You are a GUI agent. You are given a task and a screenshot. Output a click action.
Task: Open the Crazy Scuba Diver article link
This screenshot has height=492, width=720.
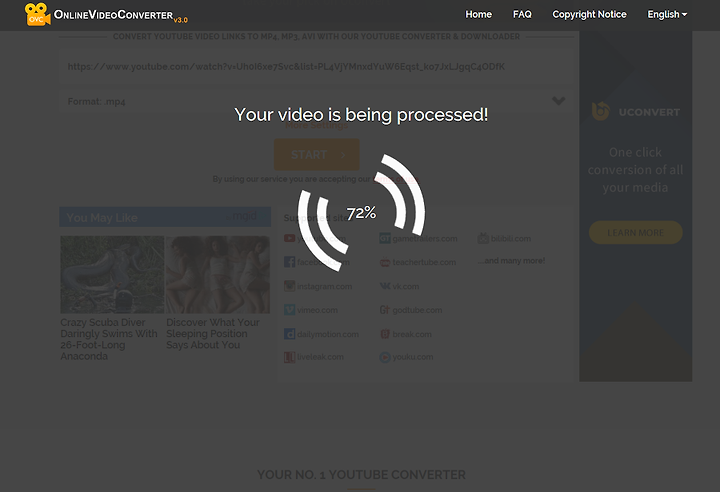coord(109,339)
